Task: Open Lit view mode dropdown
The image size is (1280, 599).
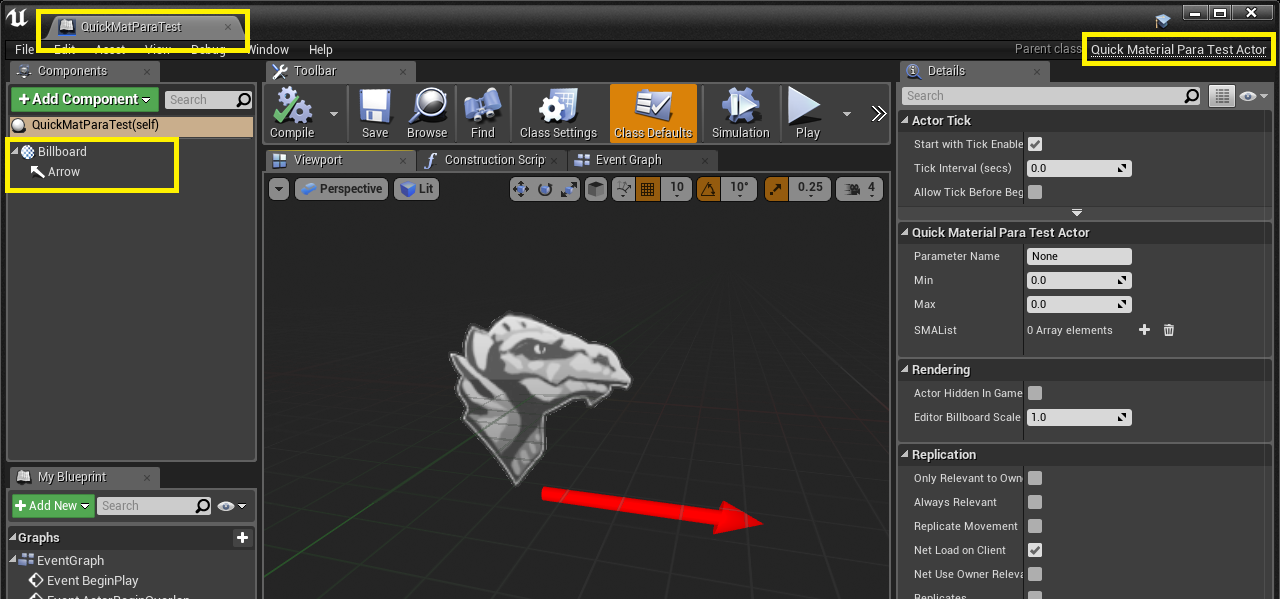Action: [x=416, y=188]
